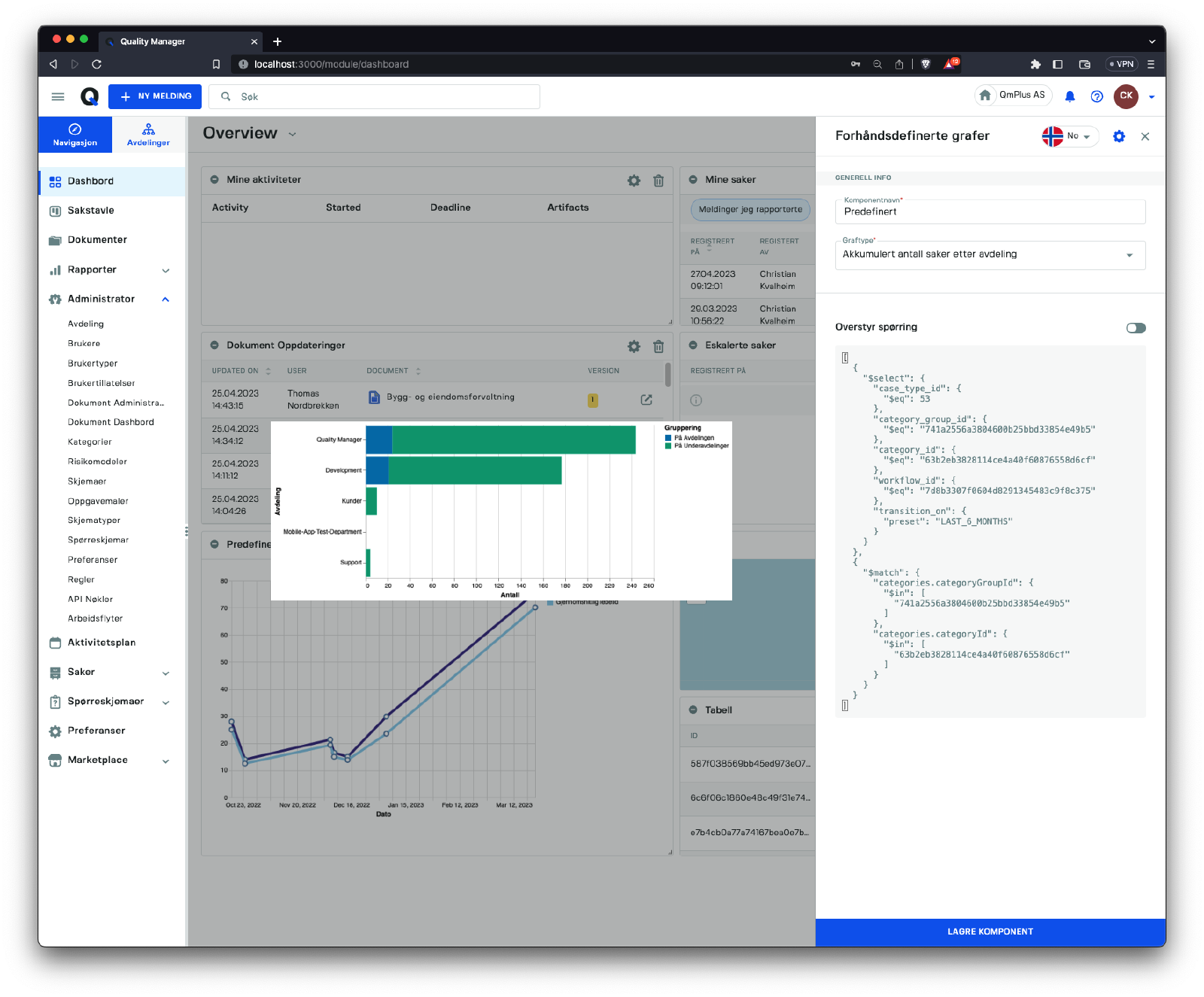The width and height of the screenshot is (1204, 997).
Task: Expand the Rapporter menu section
Action: (166, 270)
